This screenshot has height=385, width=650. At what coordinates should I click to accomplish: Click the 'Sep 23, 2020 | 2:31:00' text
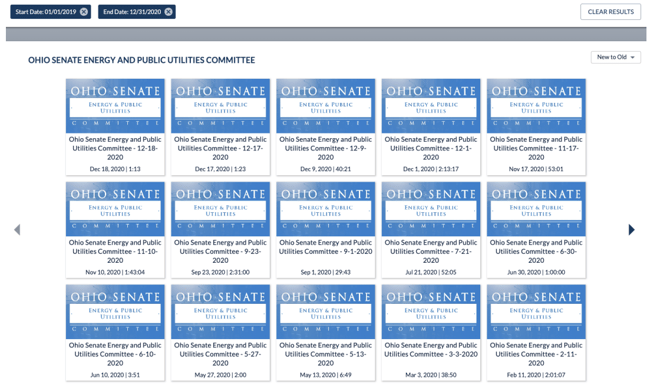coord(221,272)
